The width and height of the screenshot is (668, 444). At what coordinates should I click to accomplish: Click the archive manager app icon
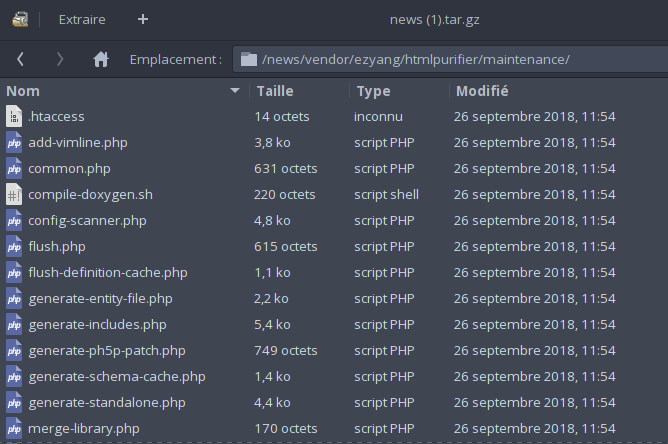click(20, 20)
